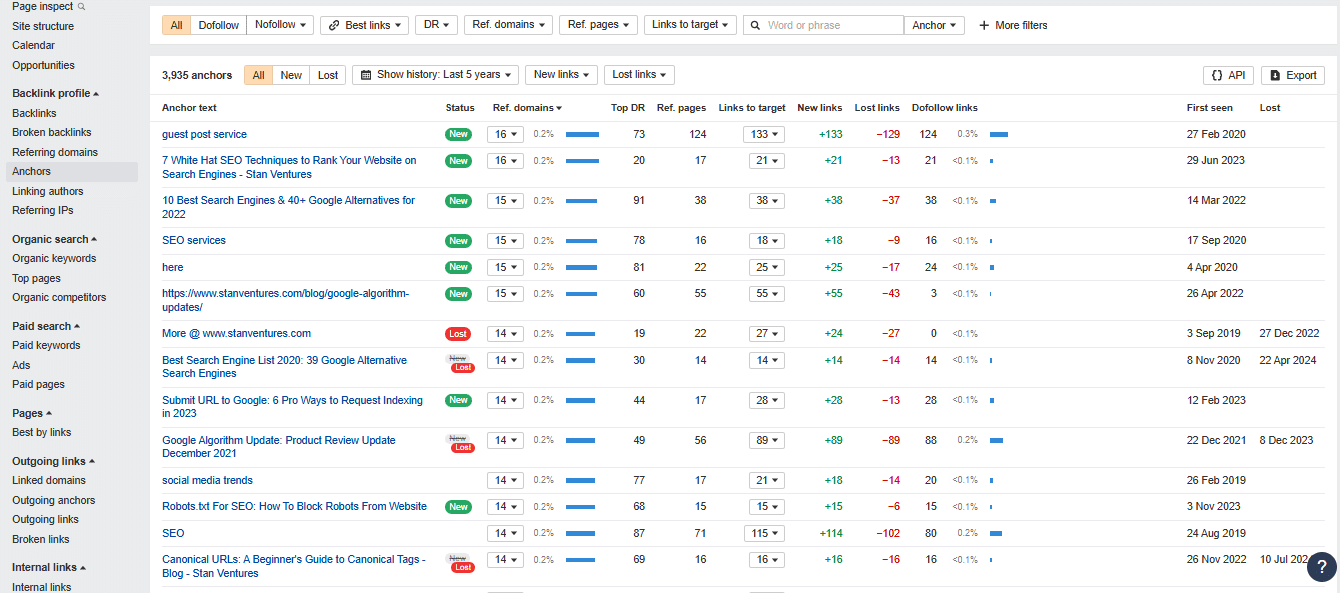Click the search icon in phrase box

pos(756,25)
